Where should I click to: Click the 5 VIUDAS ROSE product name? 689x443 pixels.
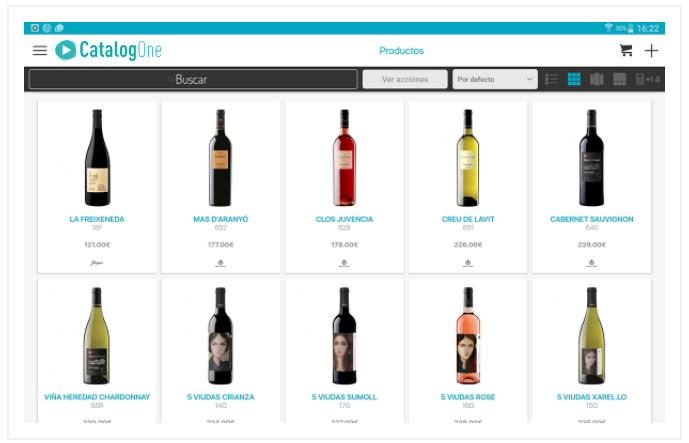pyautogui.click(x=468, y=397)
